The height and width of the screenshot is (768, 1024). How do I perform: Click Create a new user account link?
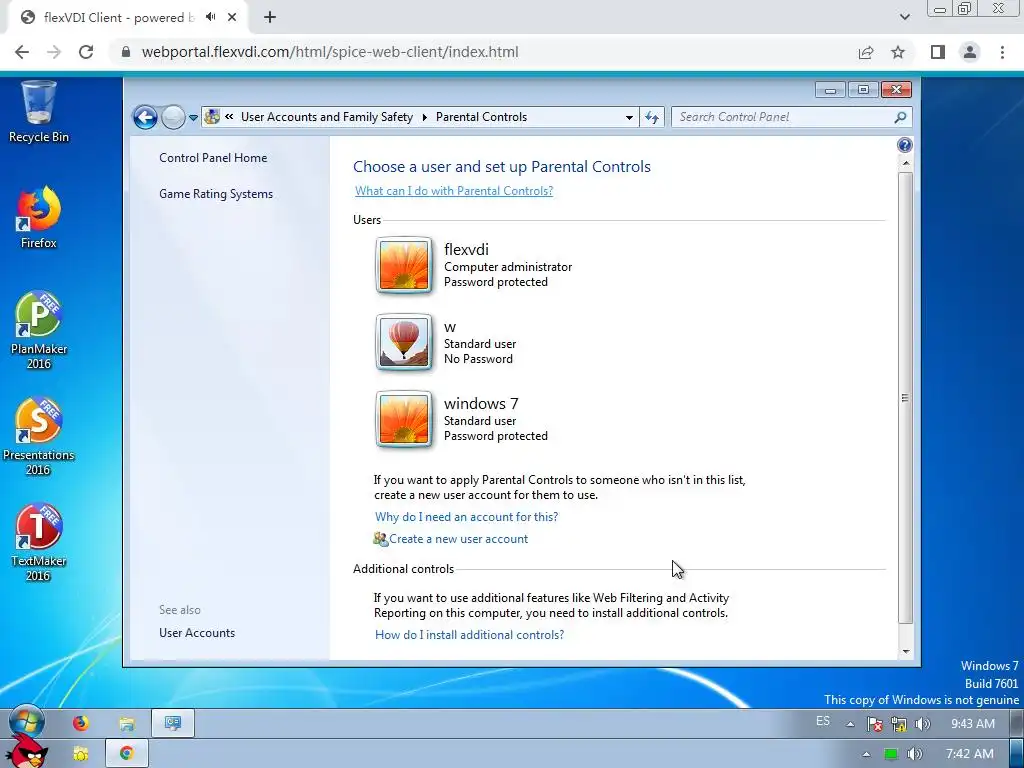point(458,539)
